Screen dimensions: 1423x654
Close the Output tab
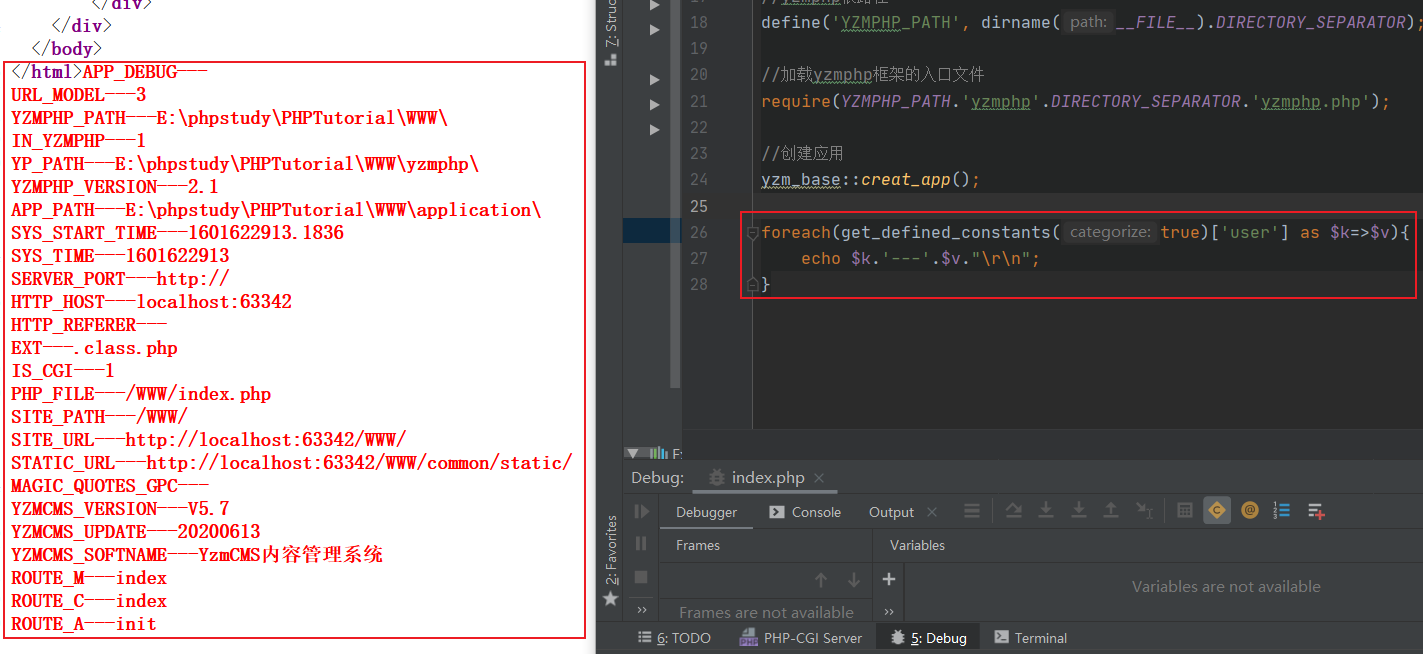tap(932, 512)
